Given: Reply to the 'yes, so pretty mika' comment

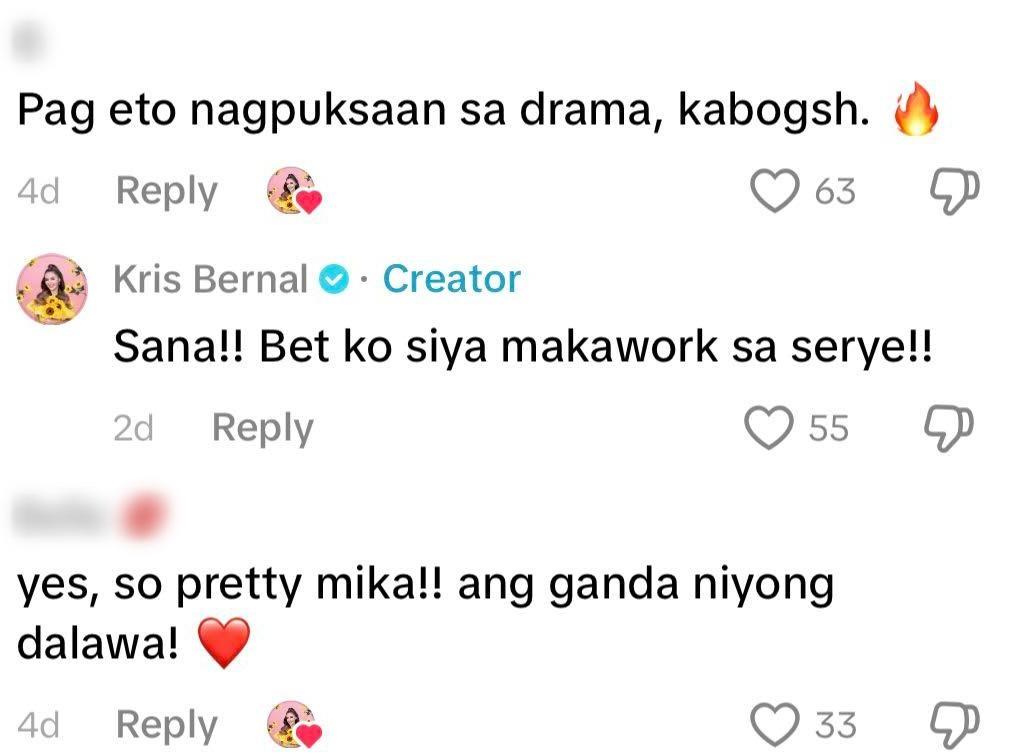Looking at the screenshot, I should point(166,723).
